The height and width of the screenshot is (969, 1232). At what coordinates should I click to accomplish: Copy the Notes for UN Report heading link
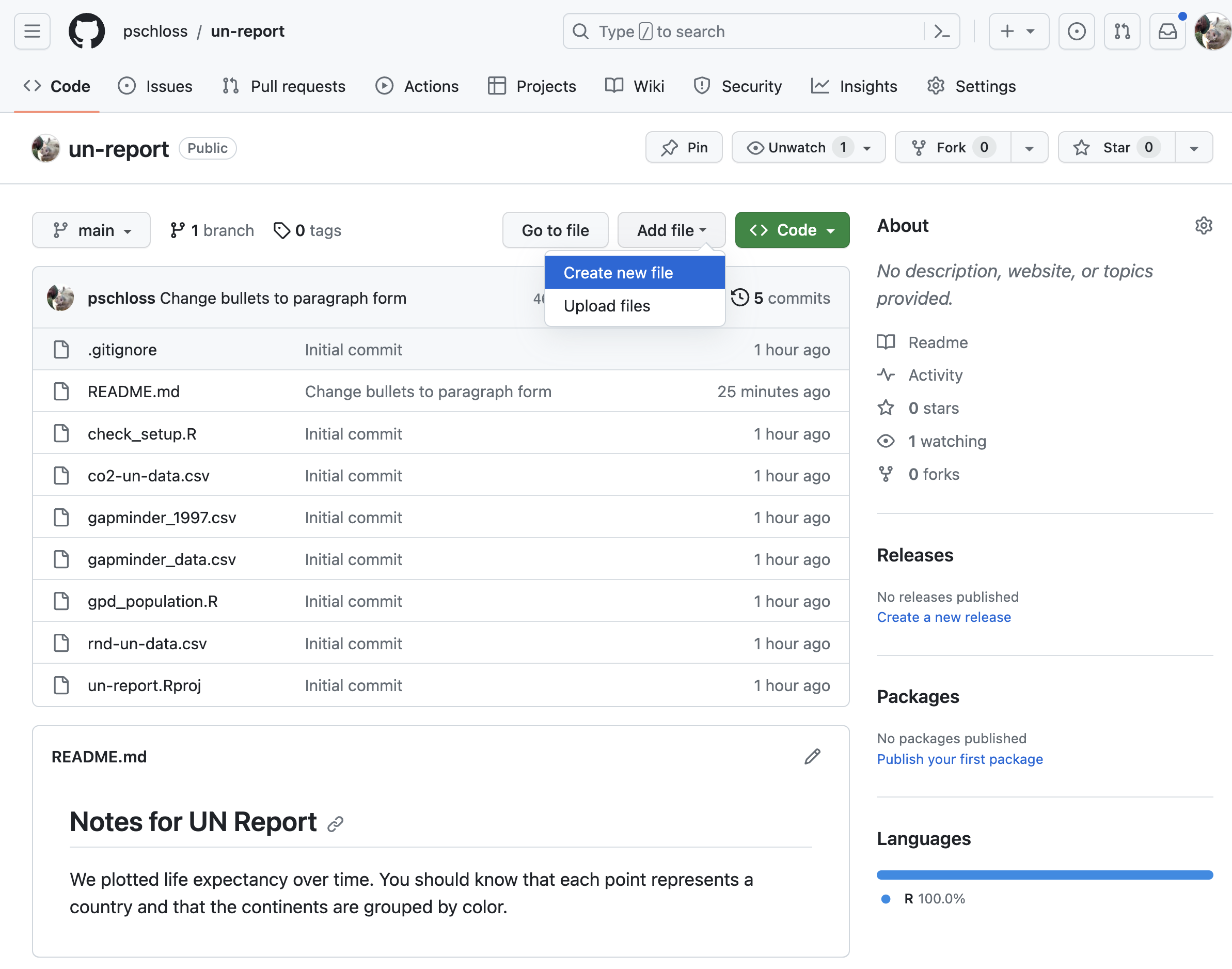335,823
